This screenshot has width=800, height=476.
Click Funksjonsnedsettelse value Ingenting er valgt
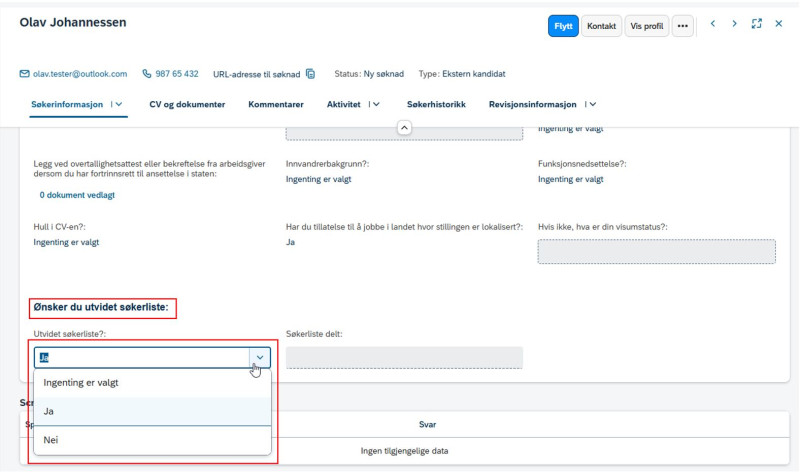point(570,179)
